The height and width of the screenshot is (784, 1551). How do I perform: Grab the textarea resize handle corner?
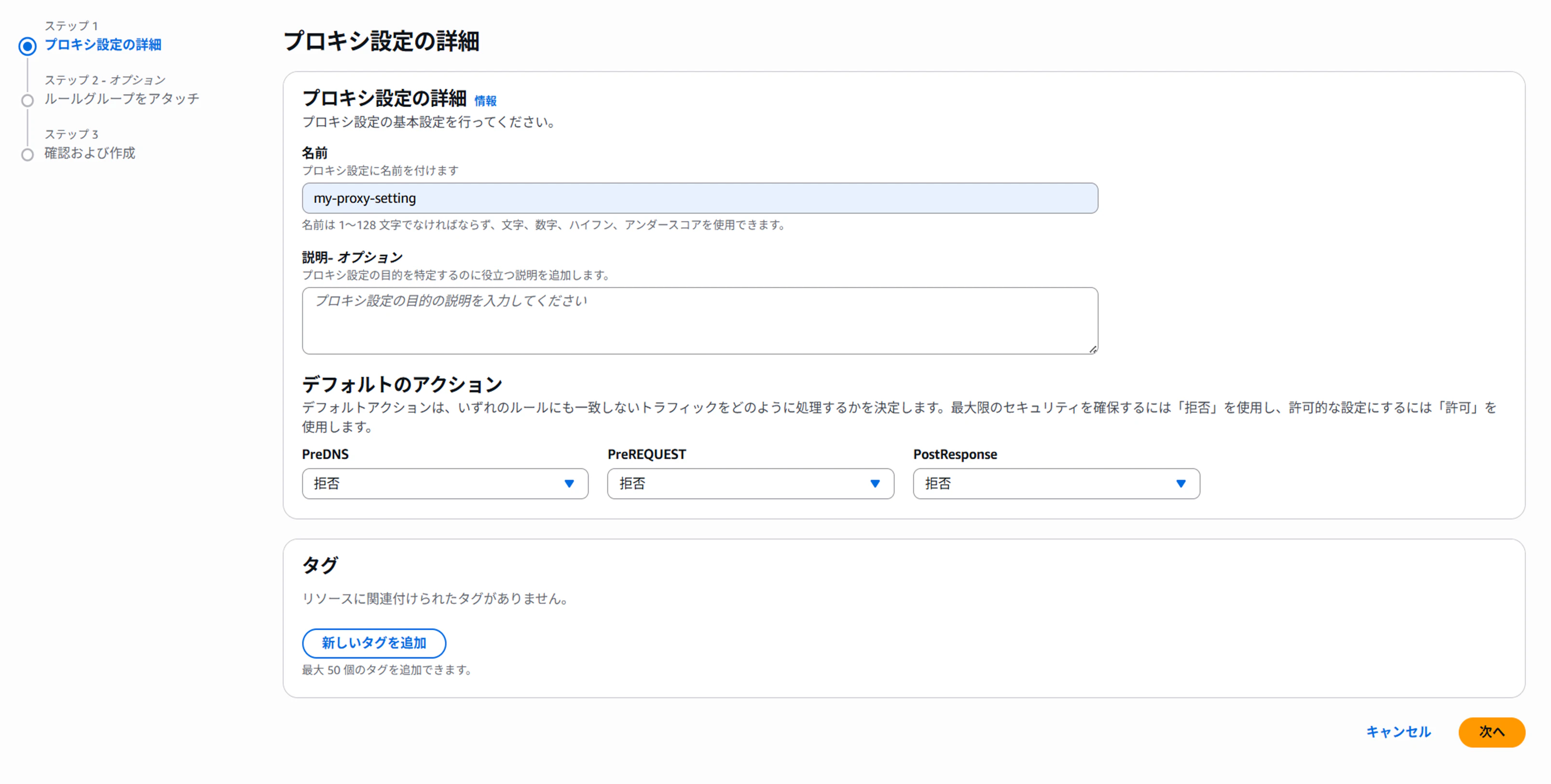click(1093, 349)
